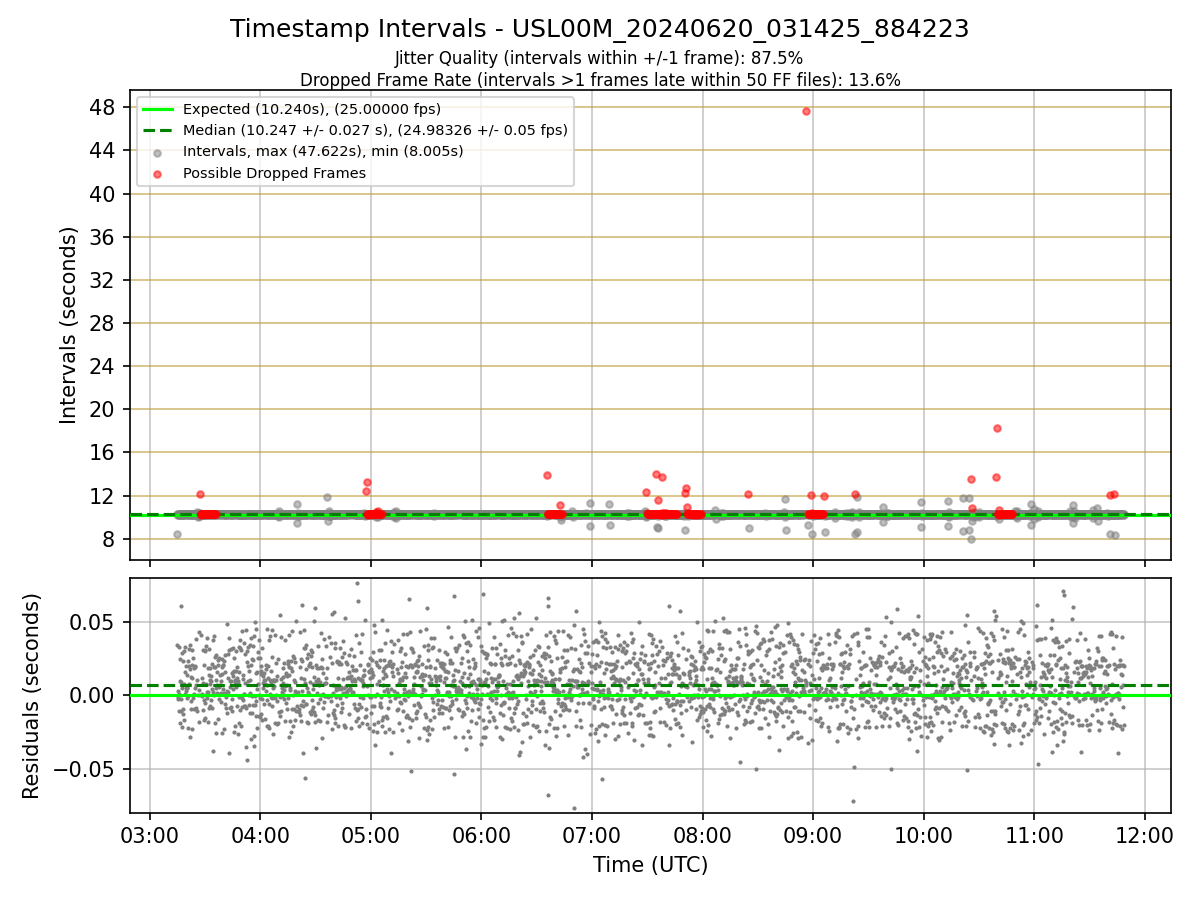Click the '28' tick on the intervals axis
1200x900 pixels.
103,323
